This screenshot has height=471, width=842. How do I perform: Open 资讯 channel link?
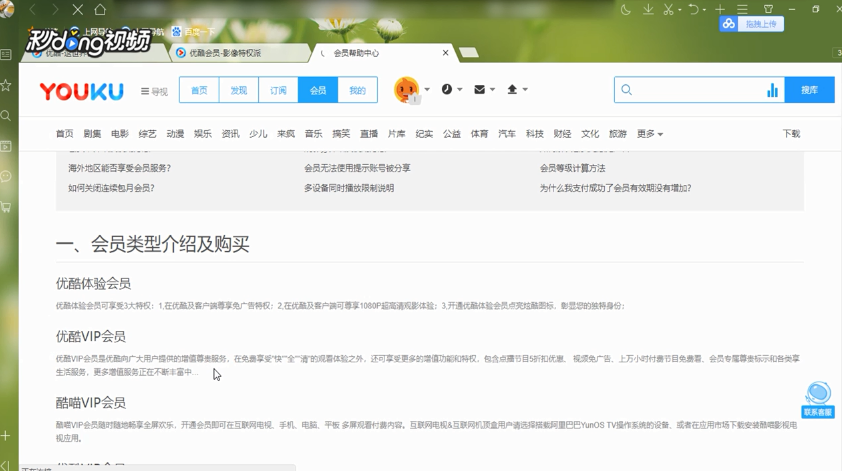pos(230,134)
